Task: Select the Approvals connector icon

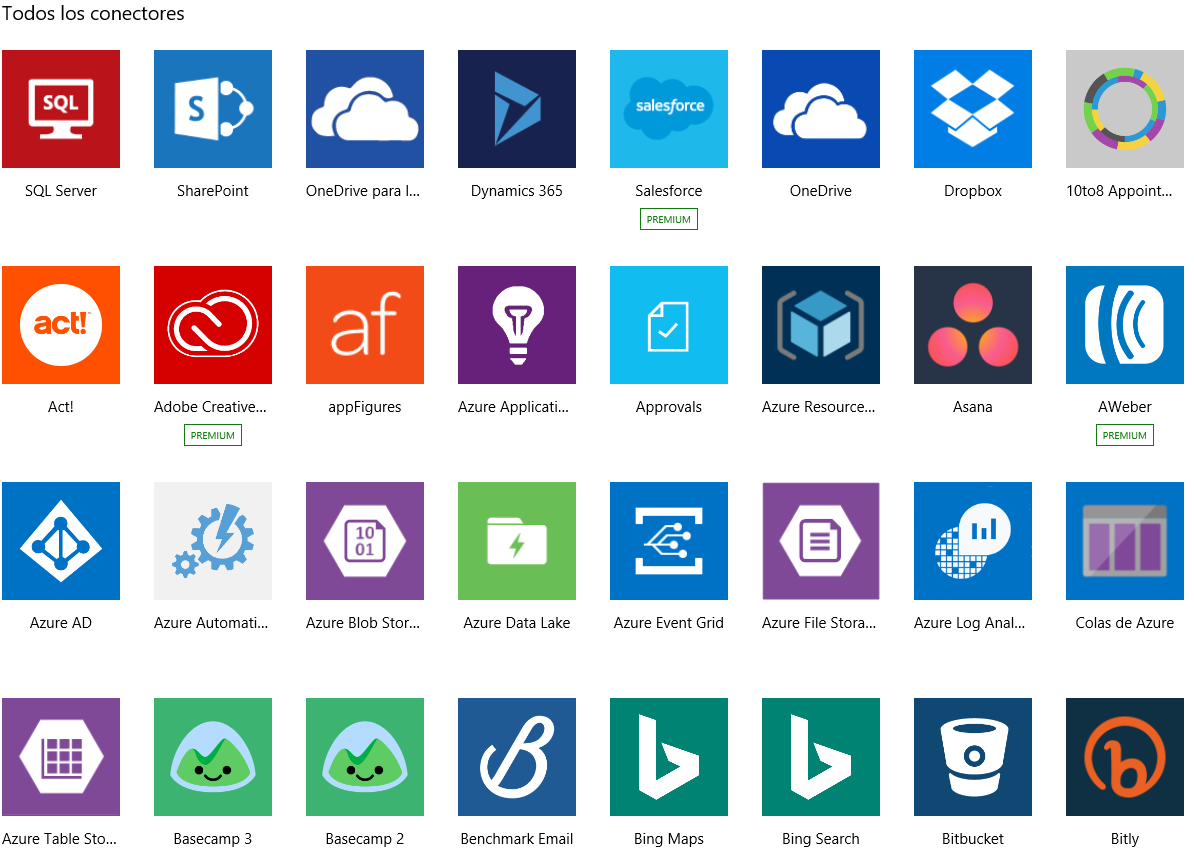Action: (669, 325)
